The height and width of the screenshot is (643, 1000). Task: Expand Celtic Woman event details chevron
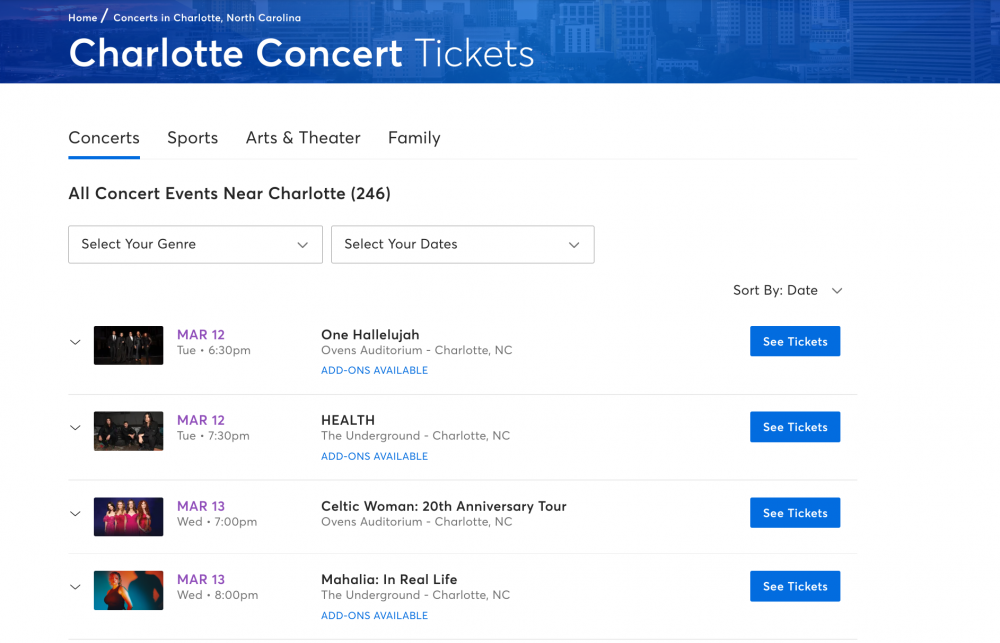(75, 514)
